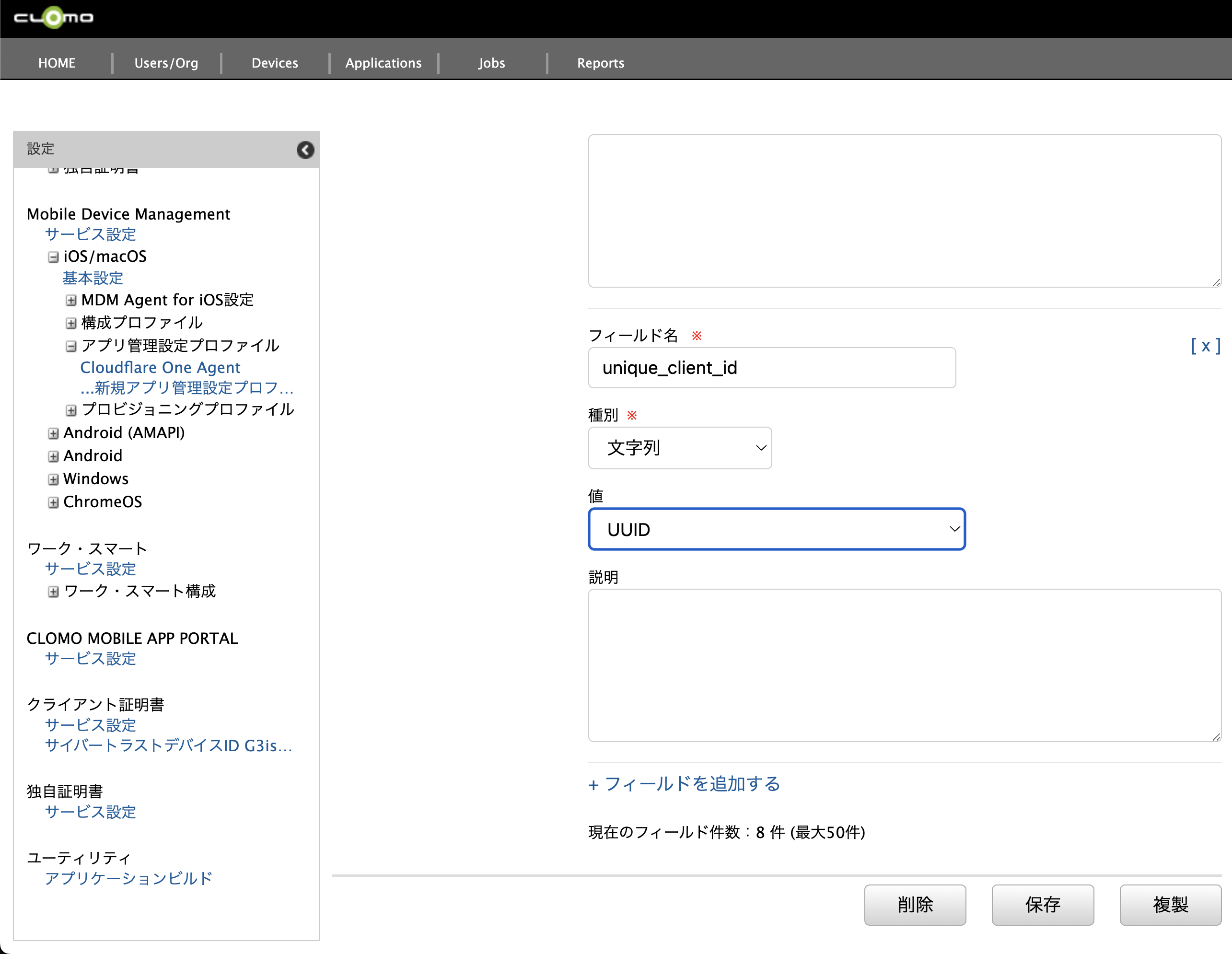Expand the Windows tree node

(x=53, y=479)
